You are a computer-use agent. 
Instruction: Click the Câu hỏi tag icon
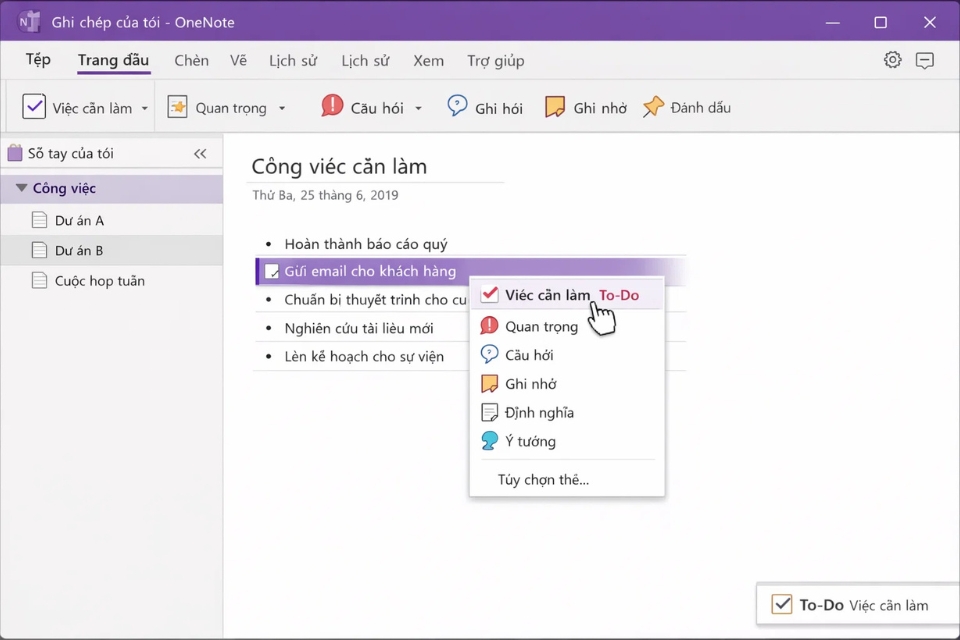tap(332, 106)
